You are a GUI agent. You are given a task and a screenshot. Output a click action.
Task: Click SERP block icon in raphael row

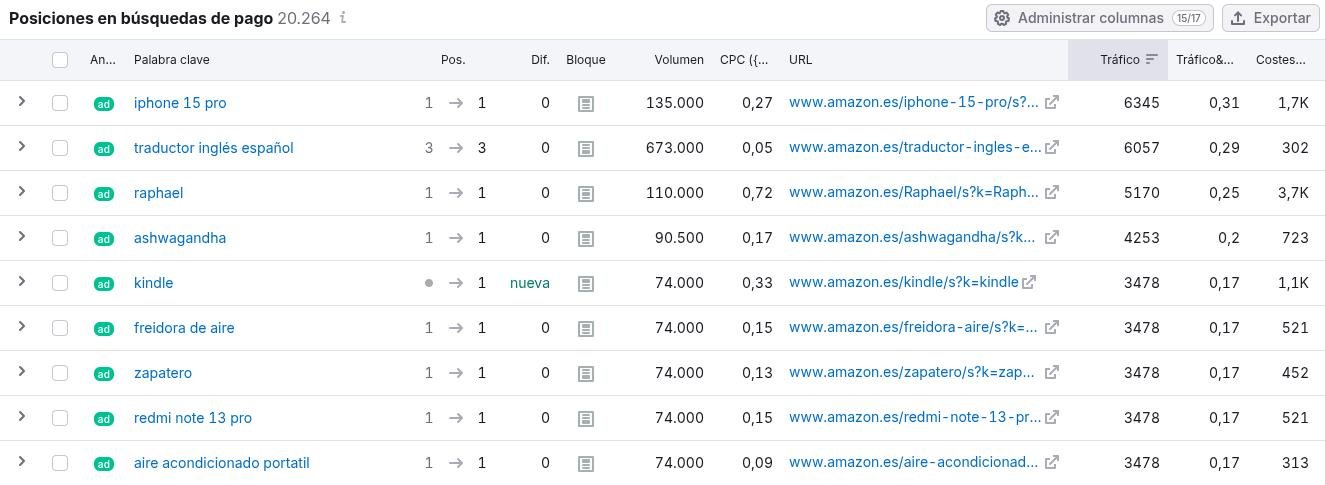tap(586, 193)
